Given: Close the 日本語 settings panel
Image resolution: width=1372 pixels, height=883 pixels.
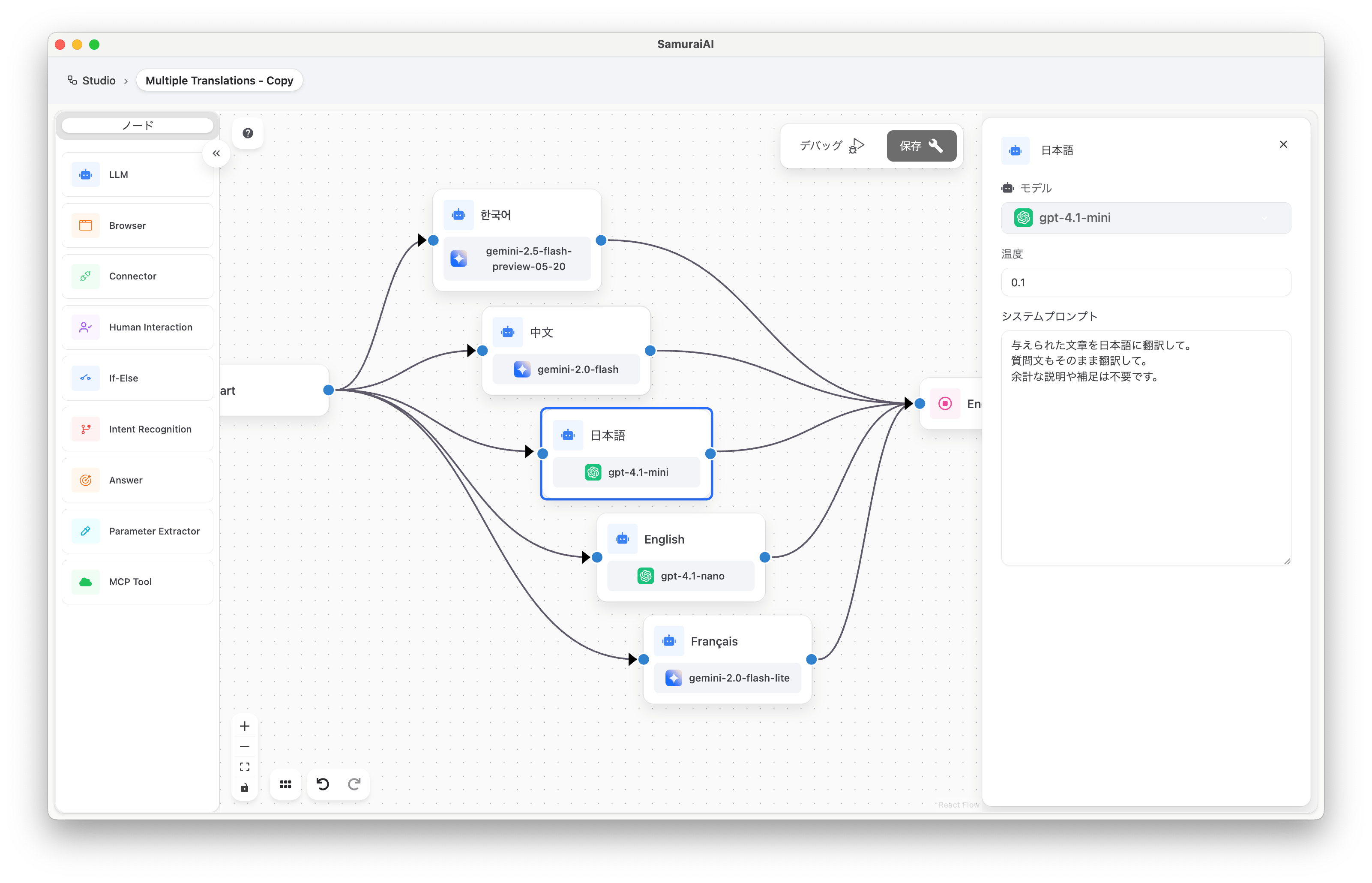Looking at the screenshot, I should pos(1283,144).
